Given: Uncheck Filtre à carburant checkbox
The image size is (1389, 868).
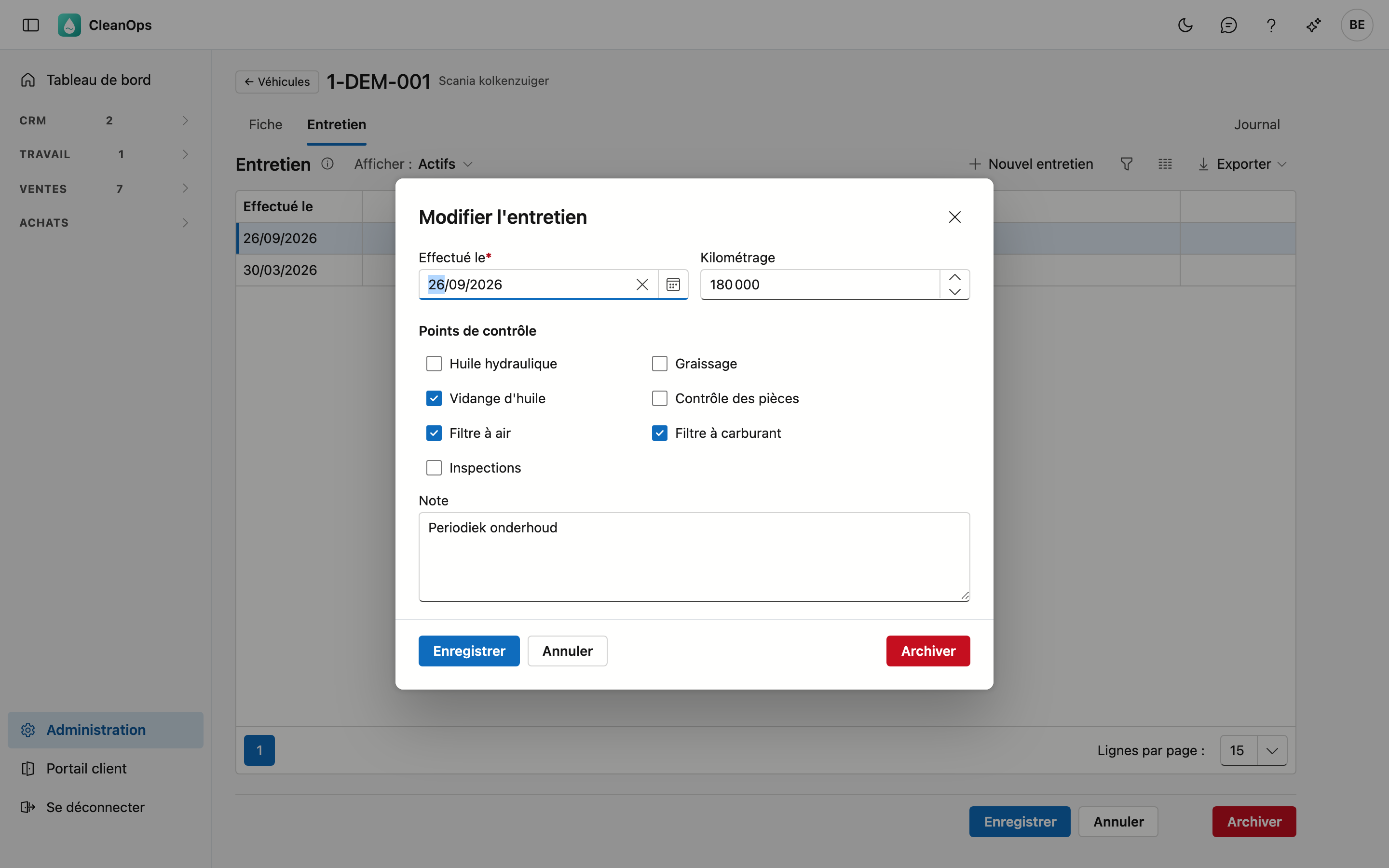Looking at the screenshot, I should coord(659,434).
